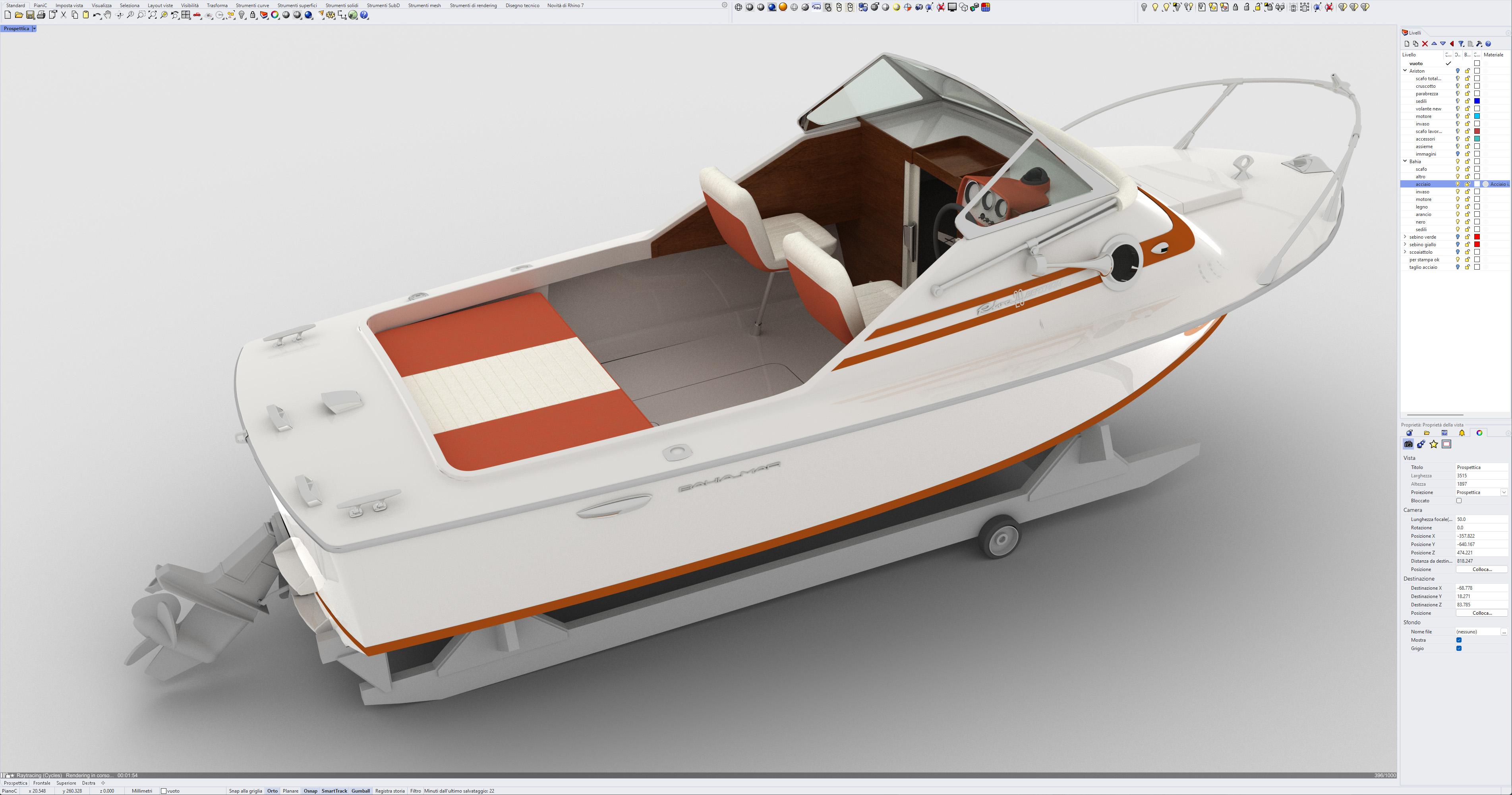The width and height of the screenshot is (1512, 795).
Task: Delete layer with red X icon
Action: click(1425, 44)
